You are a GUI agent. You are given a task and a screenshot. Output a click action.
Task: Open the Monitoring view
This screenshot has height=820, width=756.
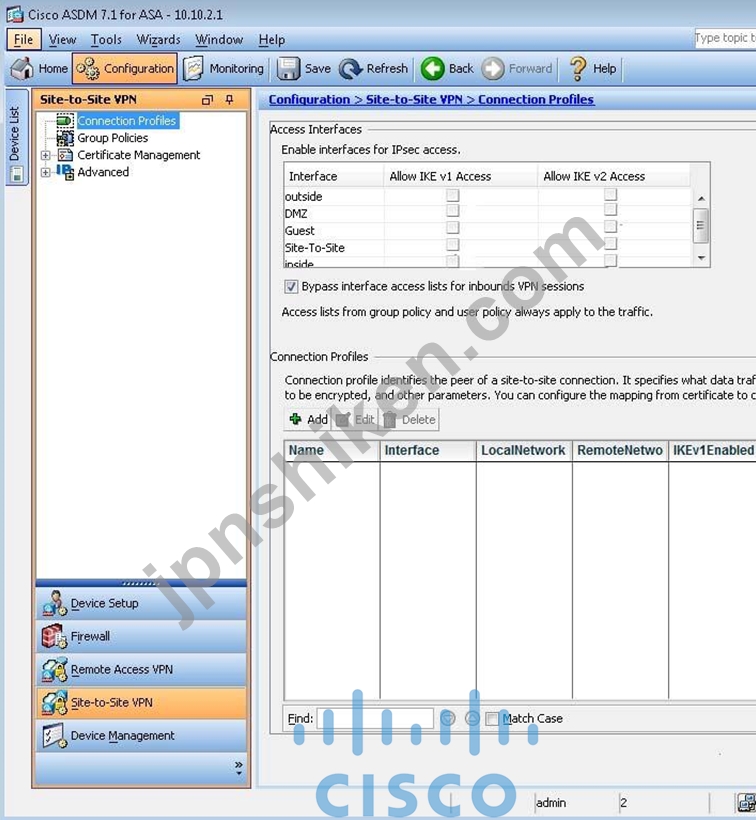point(223,69)
